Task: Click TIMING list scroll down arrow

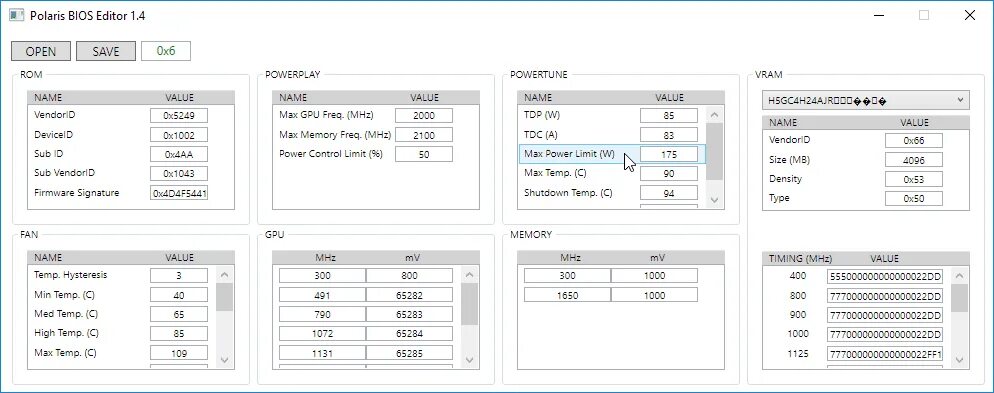Action: point(959,360)
